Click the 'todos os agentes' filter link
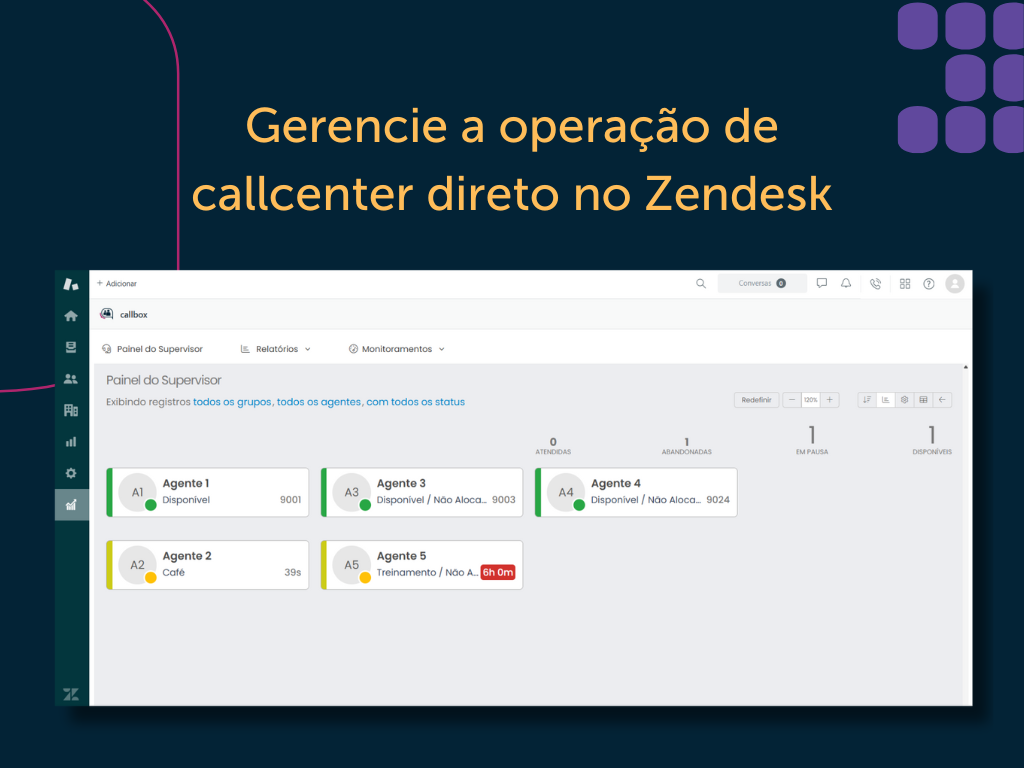Image resolution: width=1024 pixels, height=768 pixels. (x=319, y=402)
